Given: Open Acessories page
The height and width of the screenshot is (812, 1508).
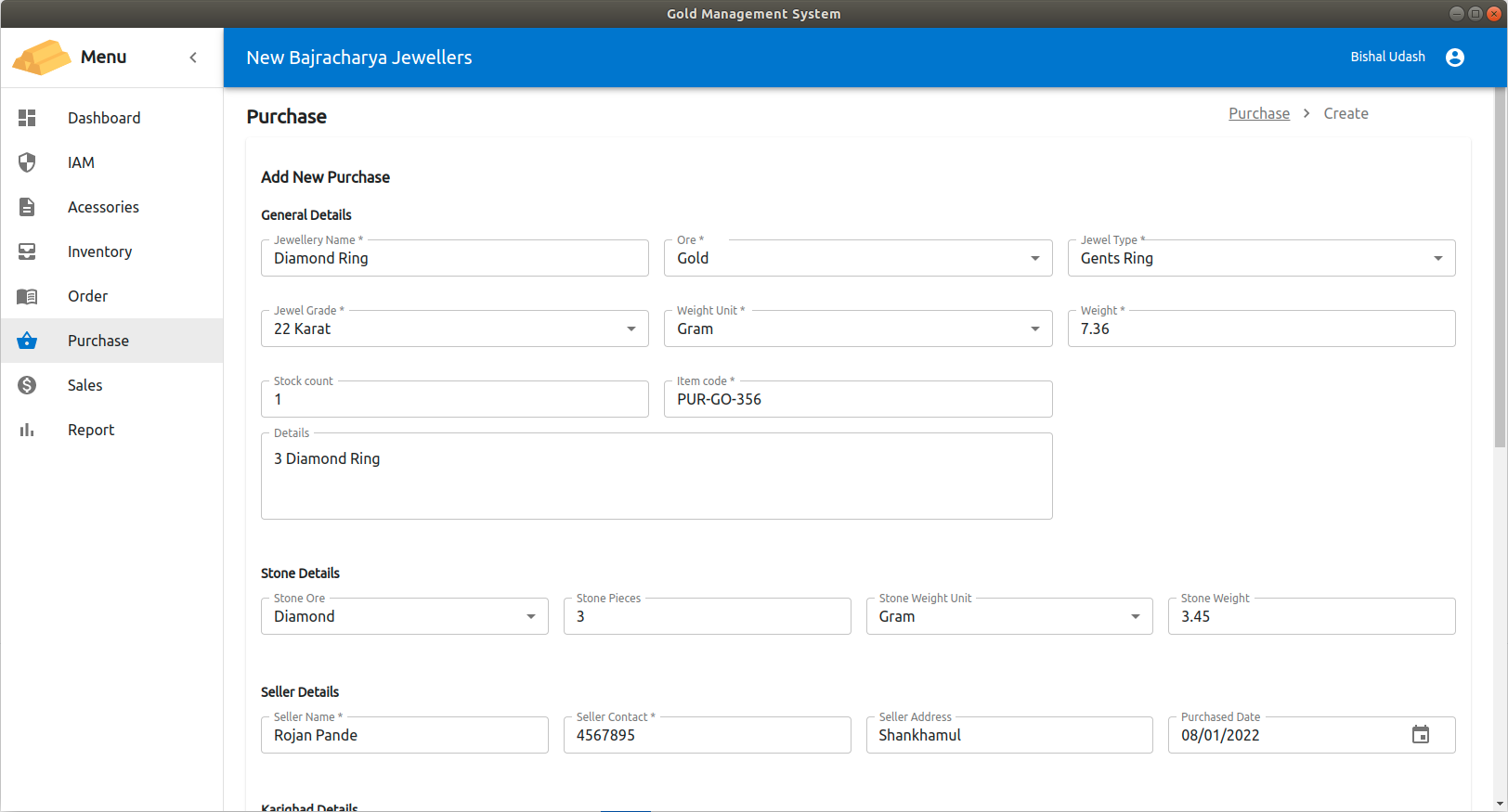Looking at the screenshot, I should [x=111, y=207].
